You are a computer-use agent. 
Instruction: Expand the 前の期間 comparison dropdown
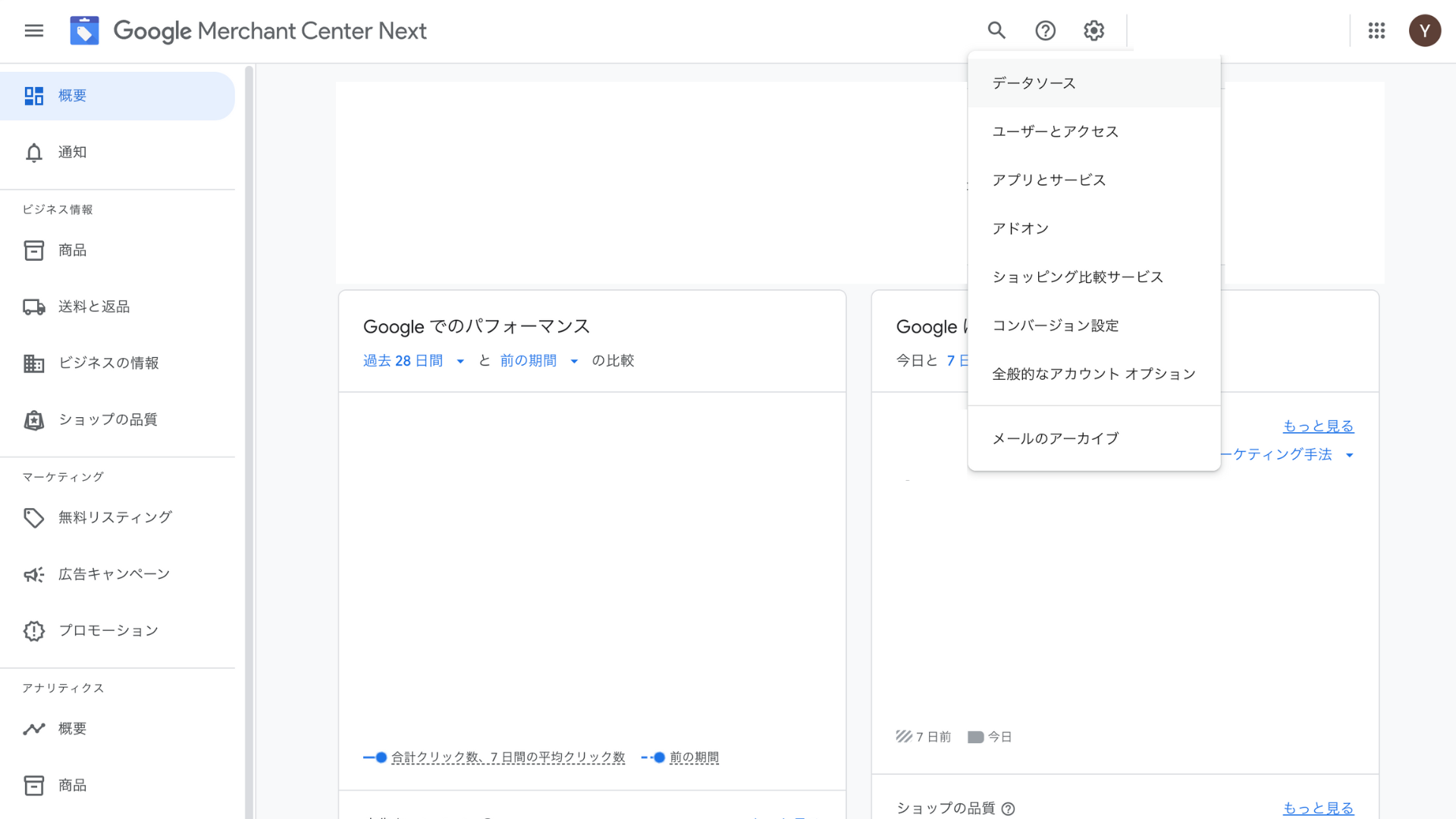[574, 362]
